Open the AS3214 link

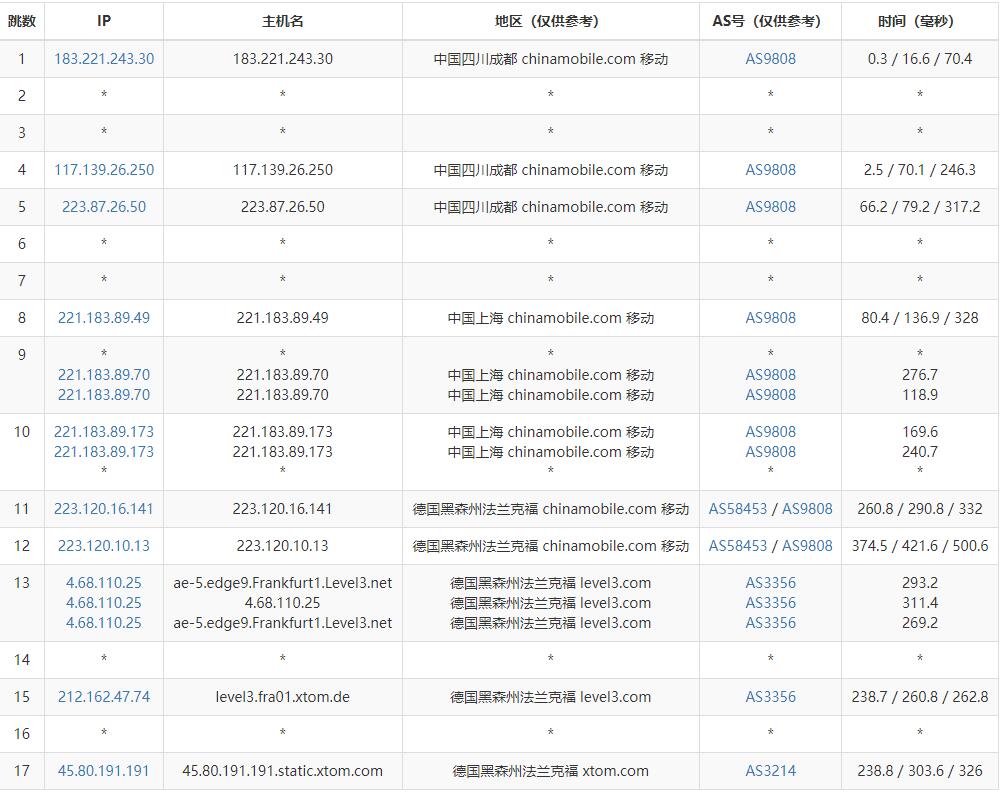pos(770,771)
